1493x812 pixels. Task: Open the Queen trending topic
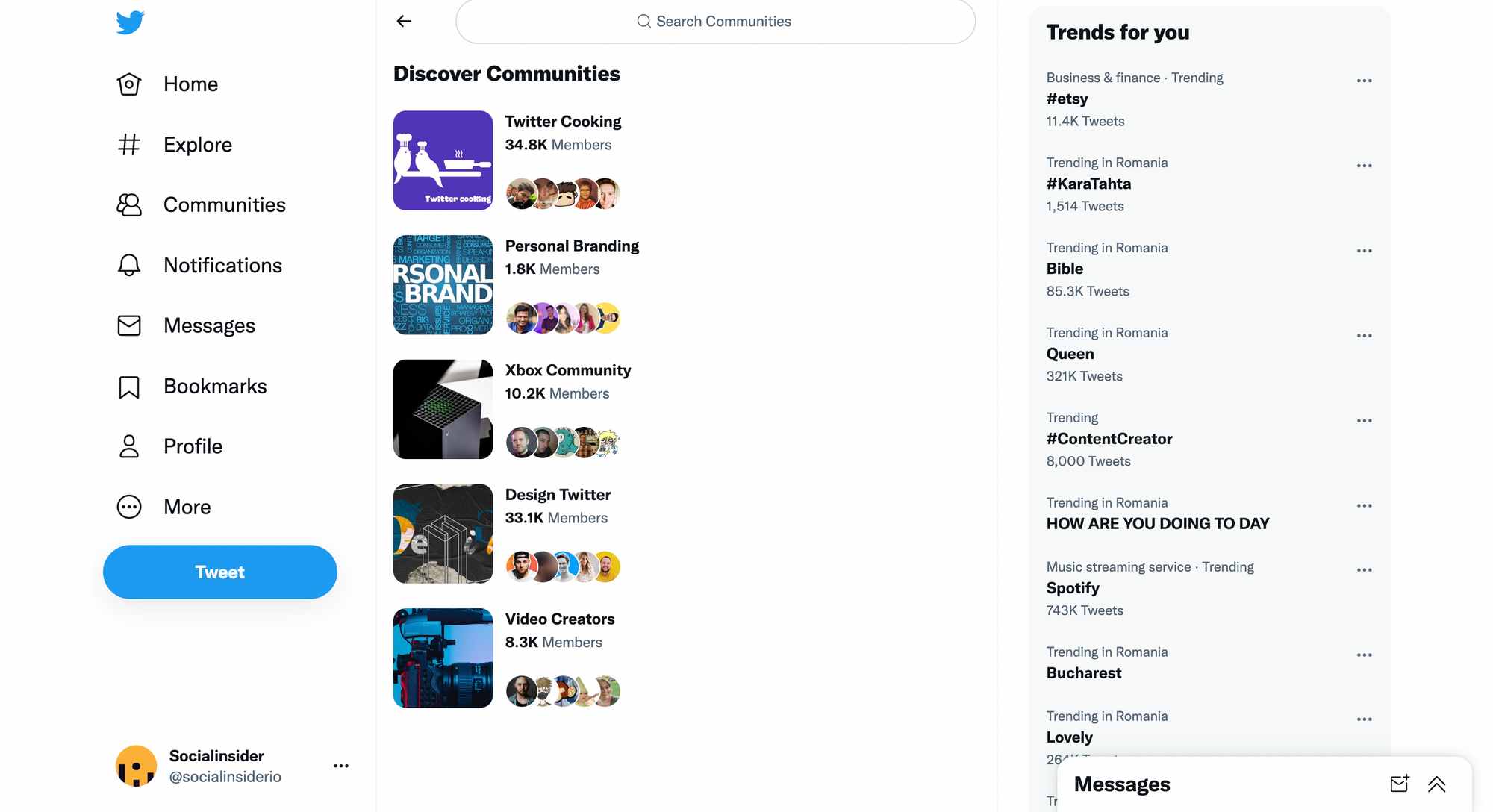[x=1070, y=354]
